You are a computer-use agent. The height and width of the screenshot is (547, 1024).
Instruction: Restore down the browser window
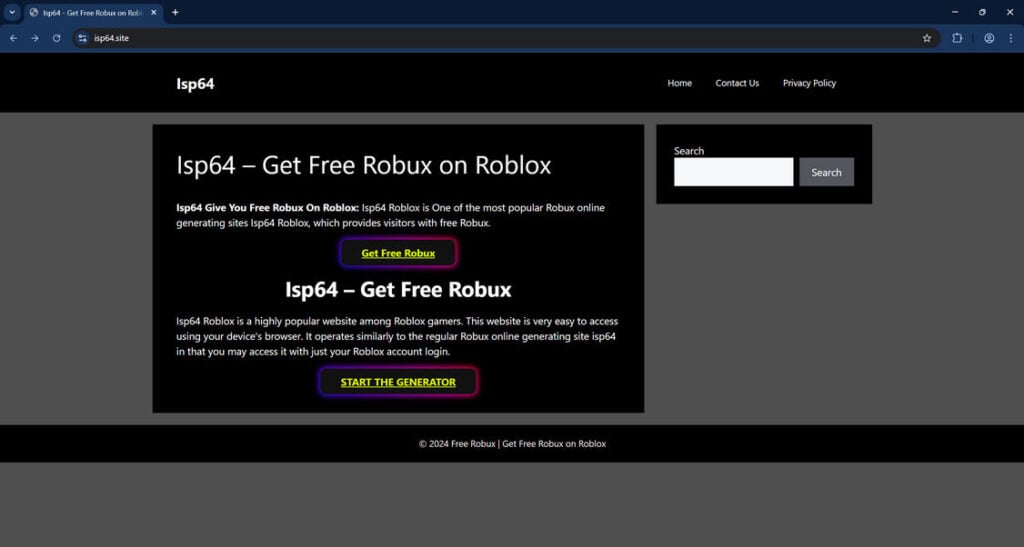coord(982,12)
